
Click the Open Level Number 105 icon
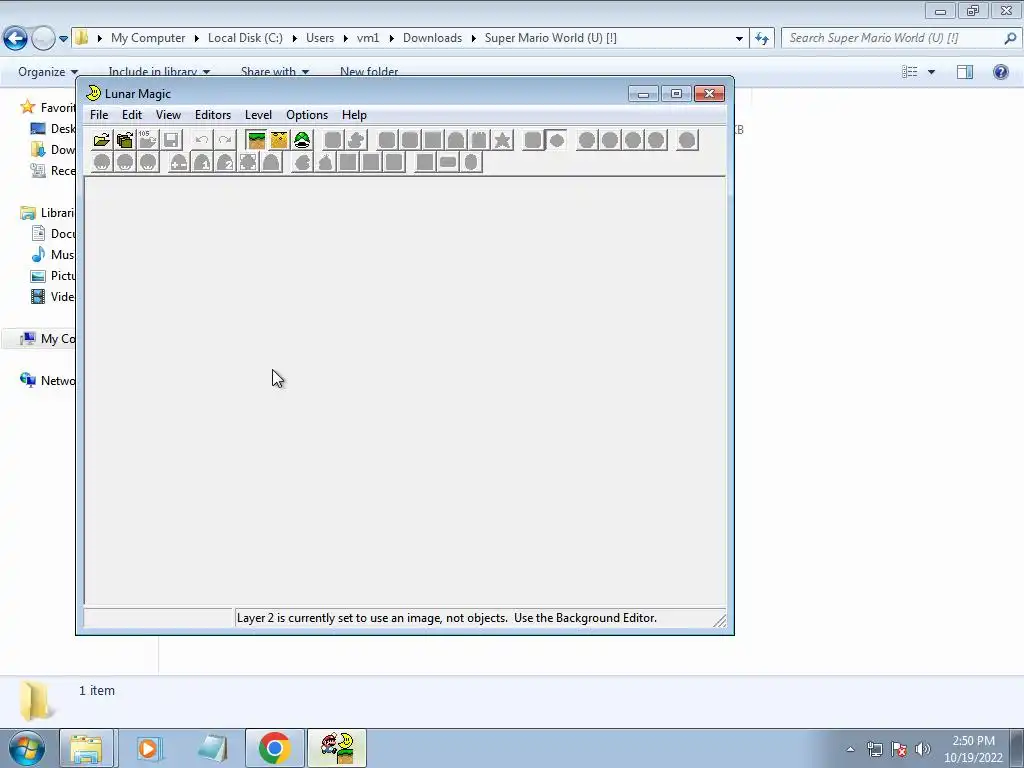[148, 140]
